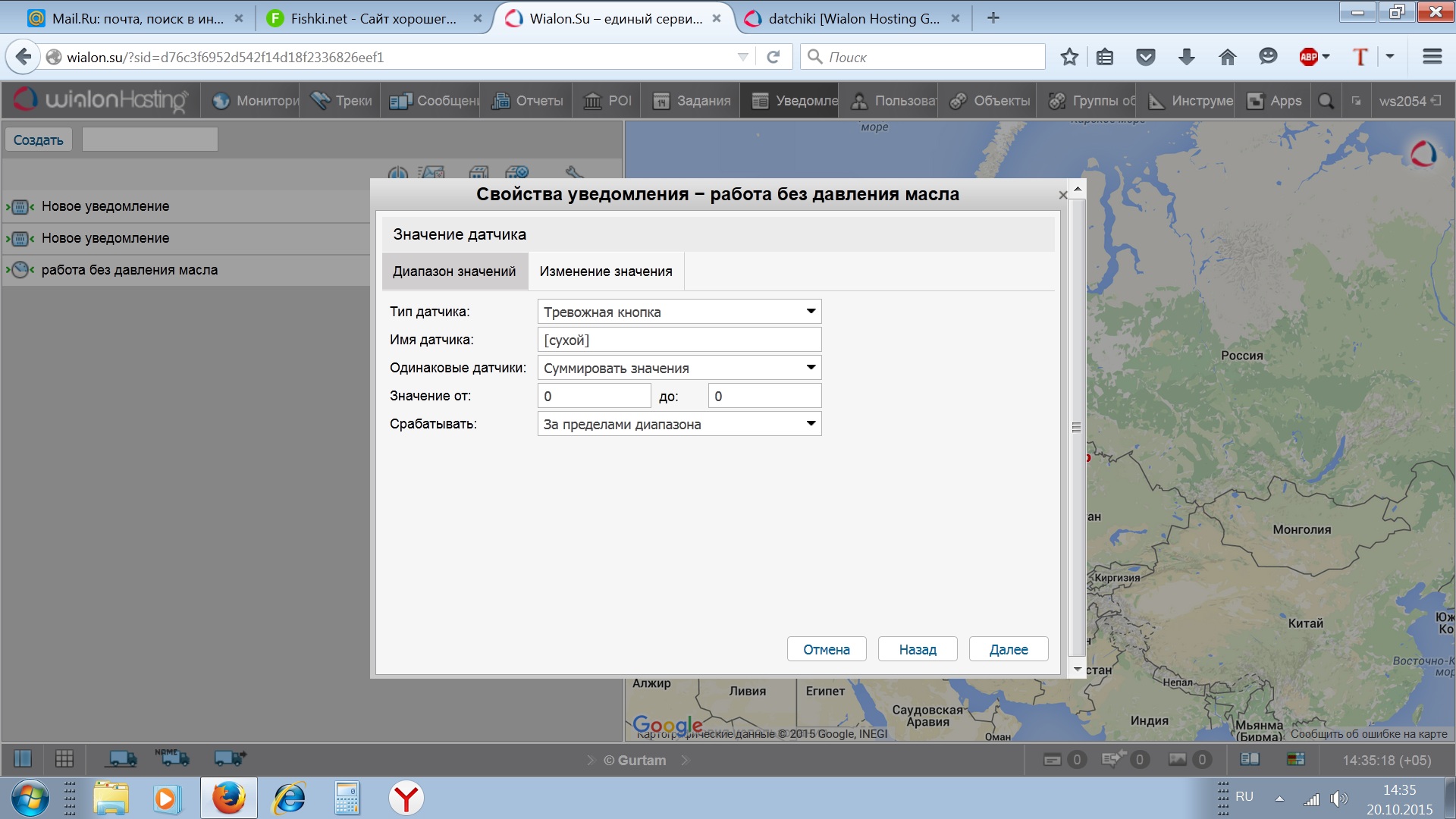Click the grid layout icon bottom left
The width and height of the screenshot is (1456, 819).
64,758
